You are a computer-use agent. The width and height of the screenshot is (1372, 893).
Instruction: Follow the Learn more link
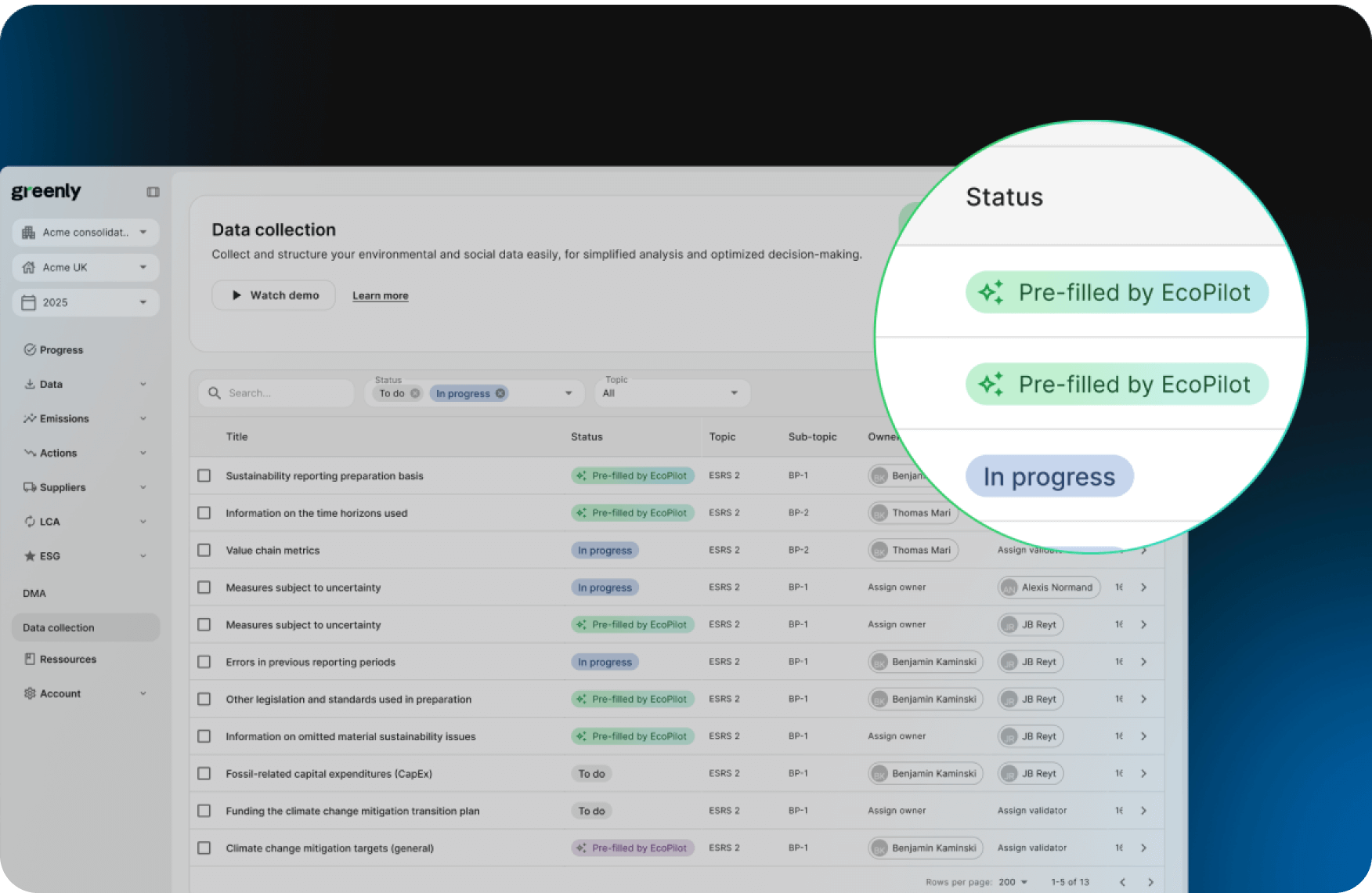point(381,295)
